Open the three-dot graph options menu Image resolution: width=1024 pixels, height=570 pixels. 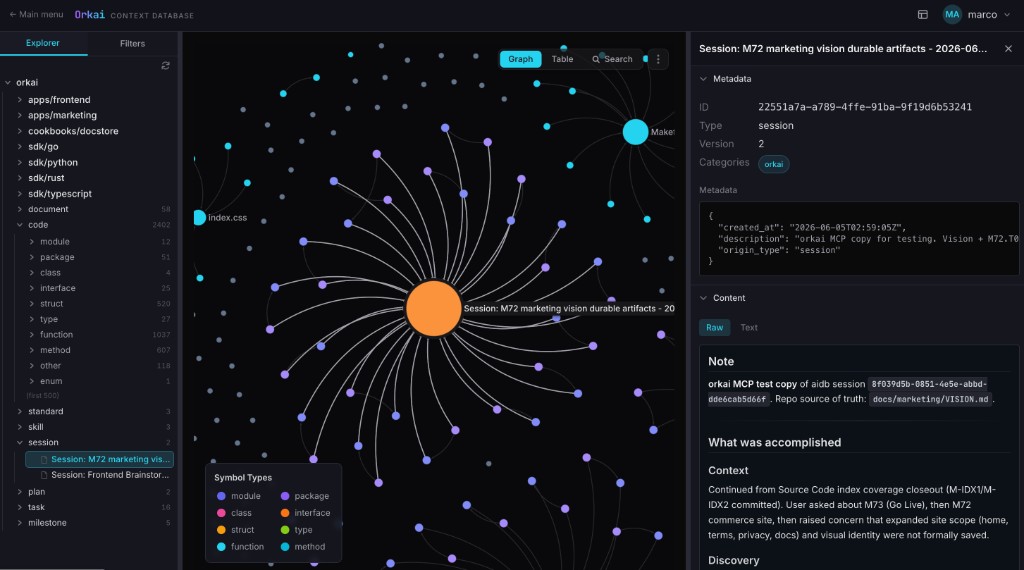(x=658, y=59)
